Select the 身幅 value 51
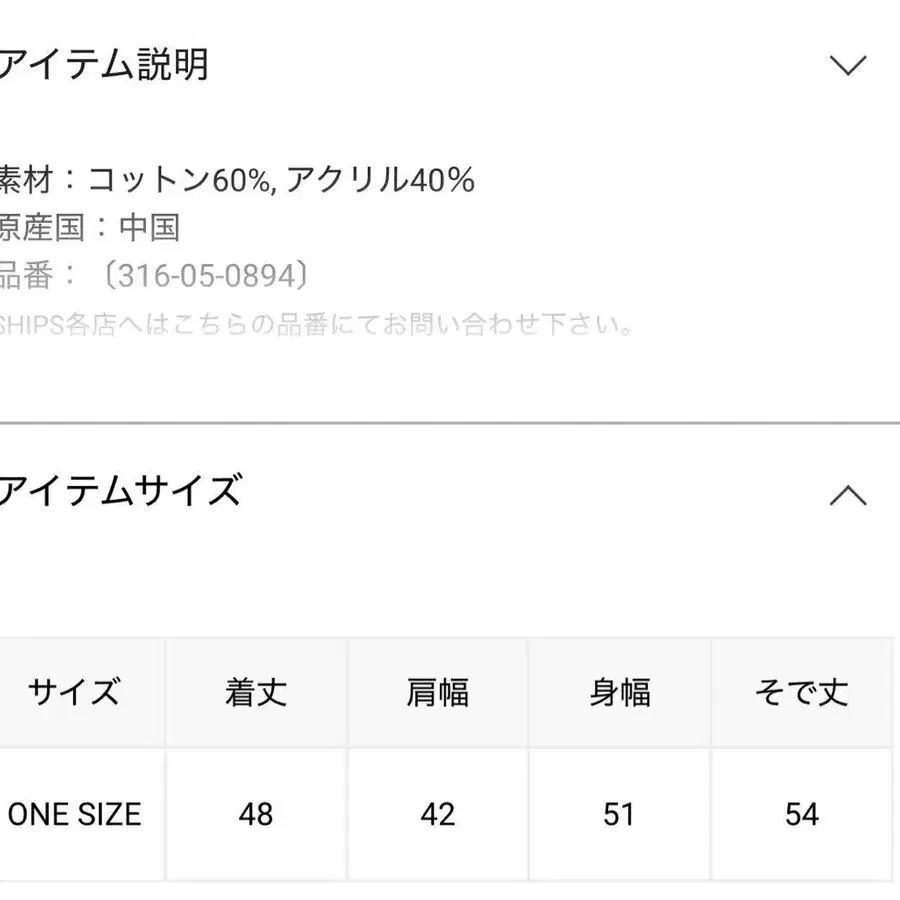This screenshot has width=900, height=900. [x=617, y=814]
